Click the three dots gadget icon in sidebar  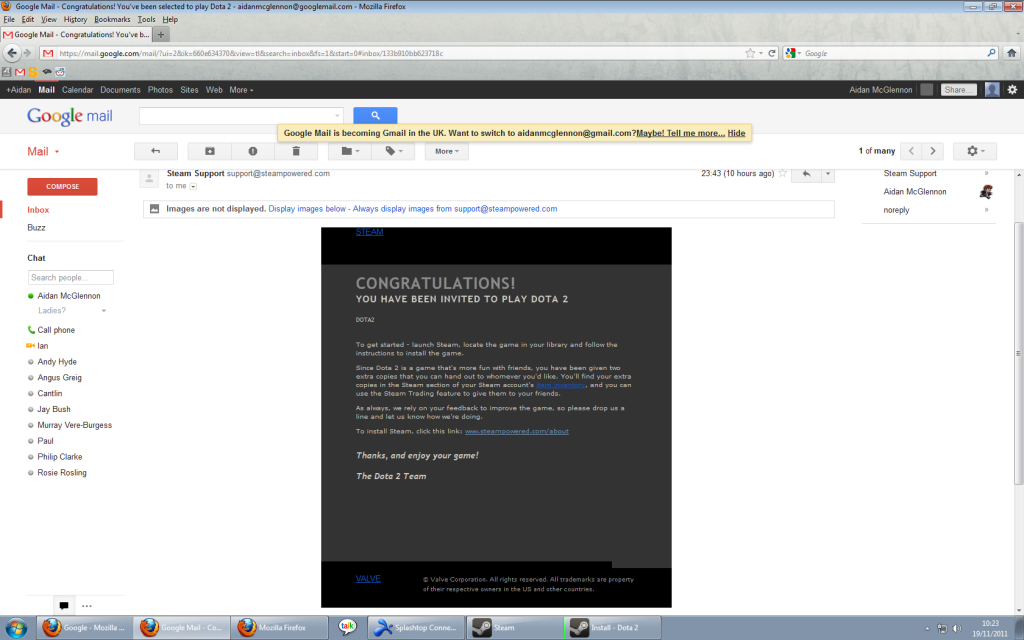(x=87, y=606)
